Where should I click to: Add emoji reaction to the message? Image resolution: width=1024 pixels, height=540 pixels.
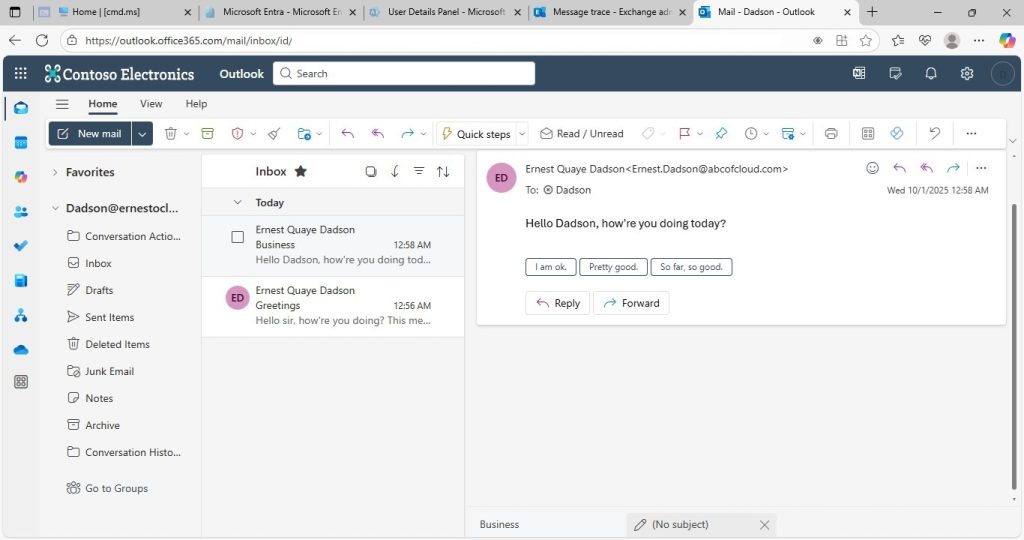pos(872,168)
